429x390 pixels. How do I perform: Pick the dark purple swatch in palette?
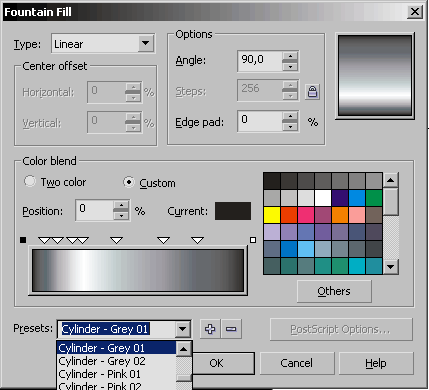[340, 198]
